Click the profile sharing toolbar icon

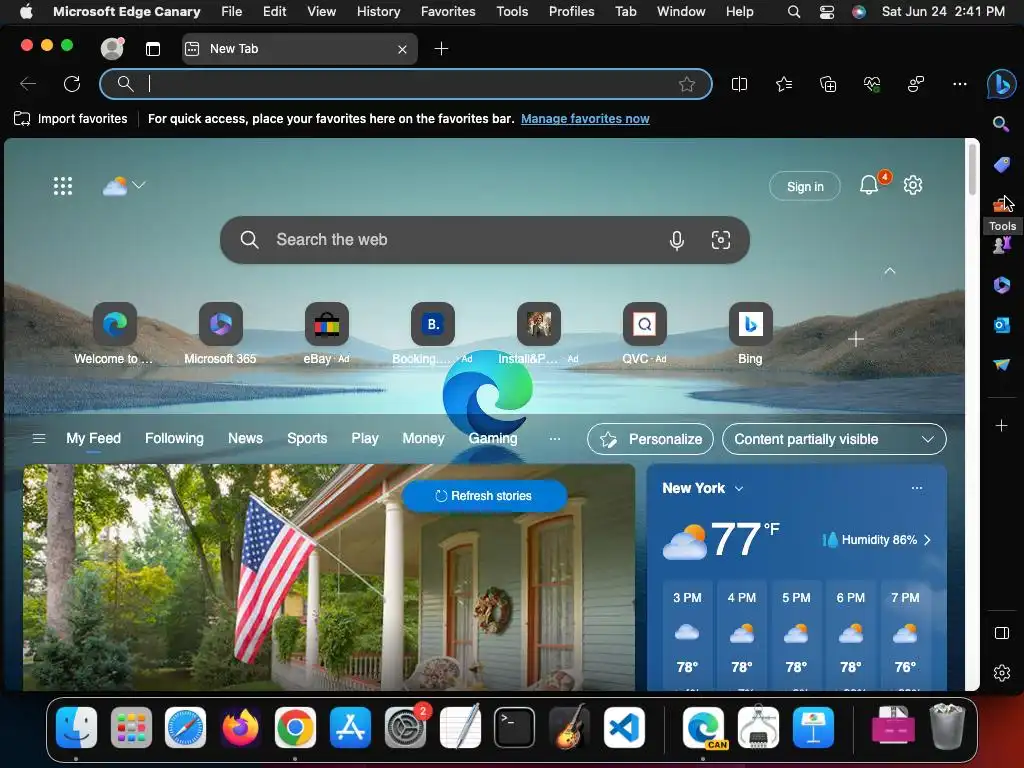(x=916, y=84)
